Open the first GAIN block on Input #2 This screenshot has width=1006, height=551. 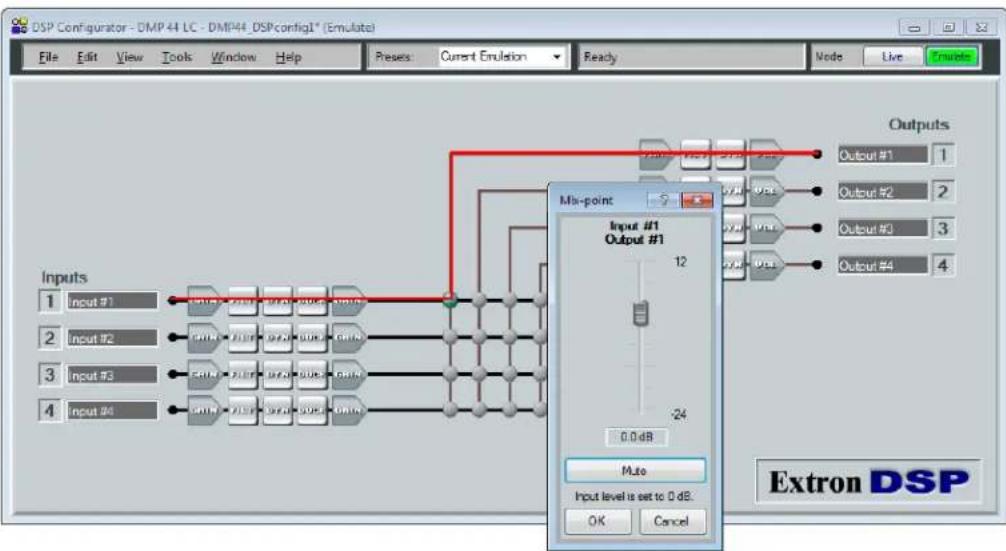[x=203, y=337]
